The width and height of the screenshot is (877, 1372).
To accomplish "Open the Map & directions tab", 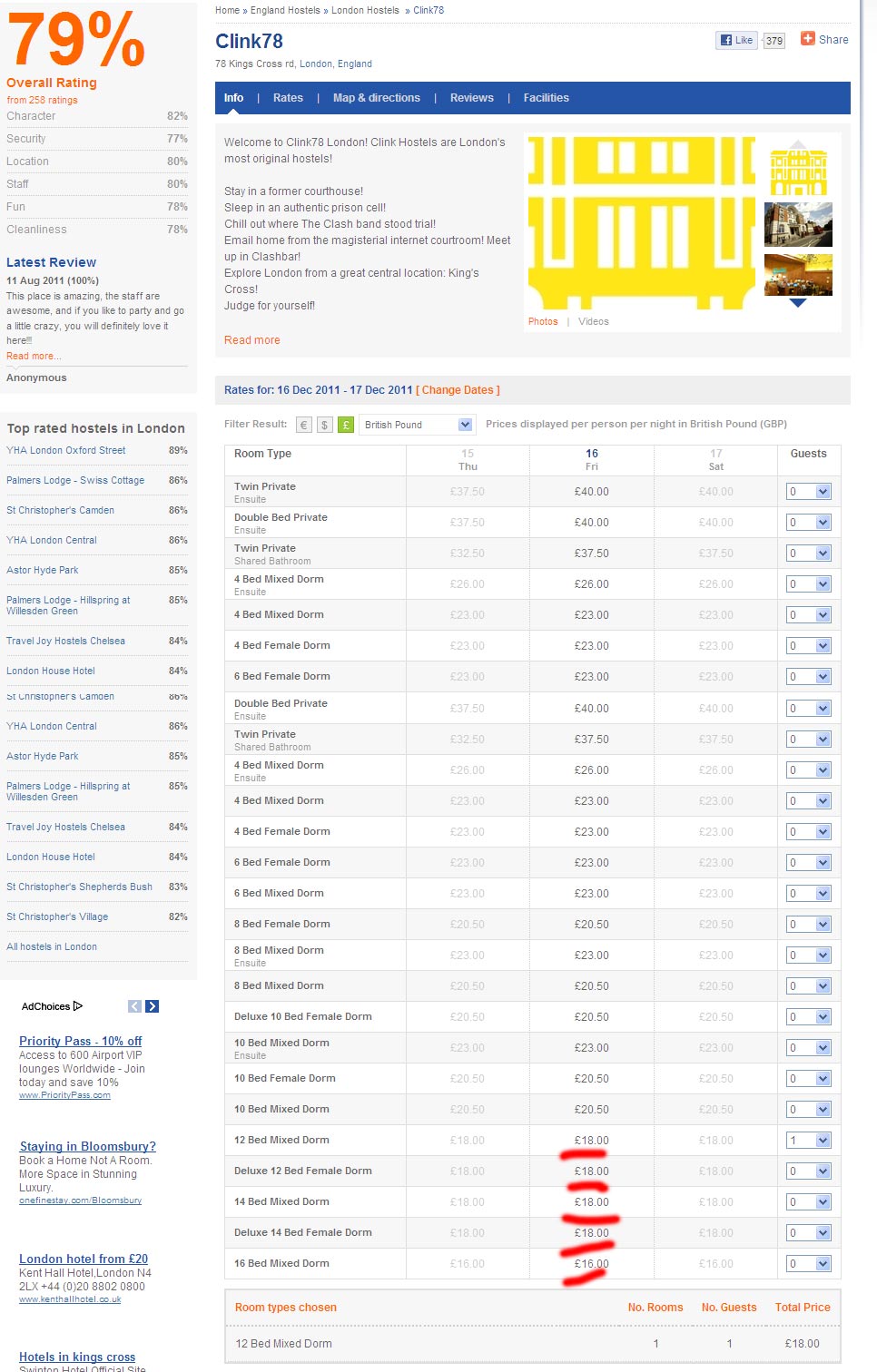I will 377,98.
